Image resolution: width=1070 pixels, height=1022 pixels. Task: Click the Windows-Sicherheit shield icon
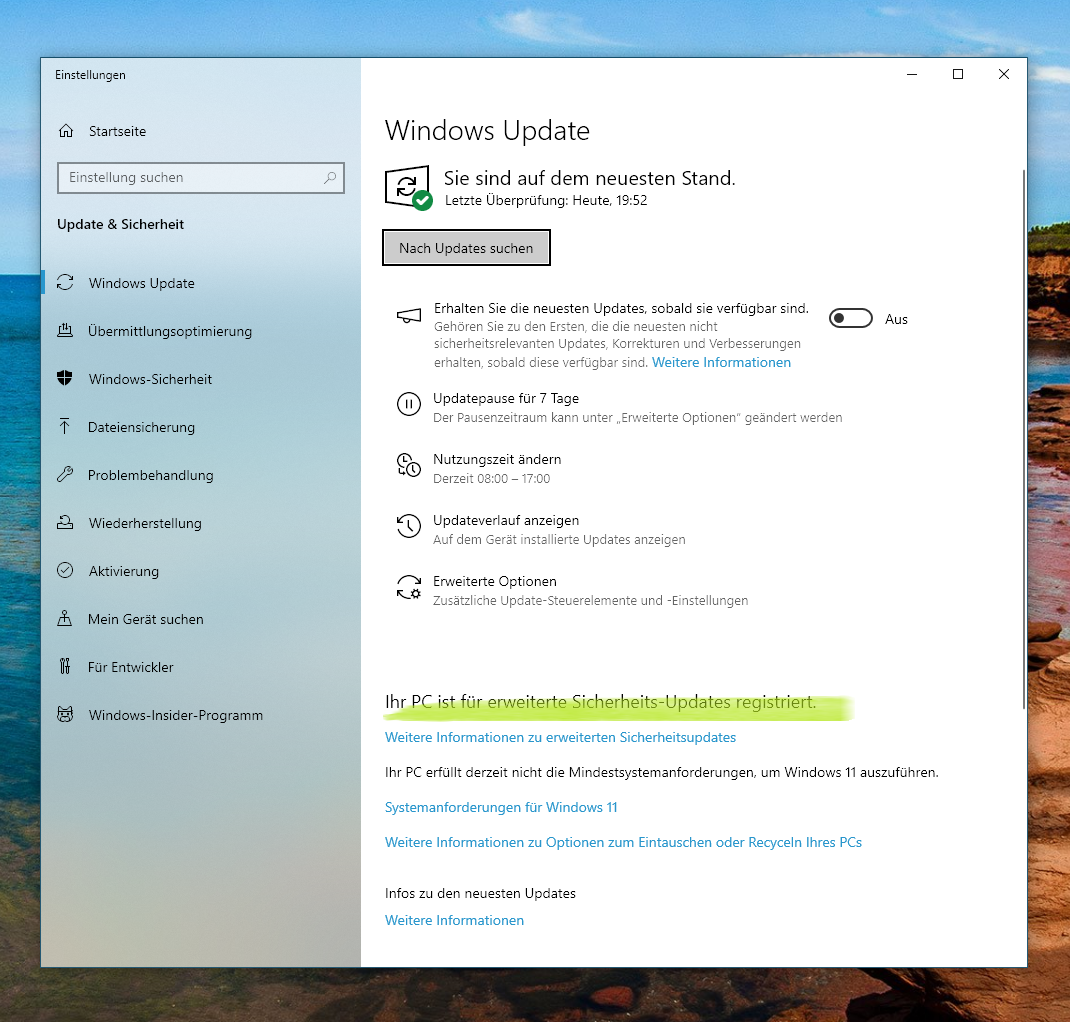click(65, 378)
